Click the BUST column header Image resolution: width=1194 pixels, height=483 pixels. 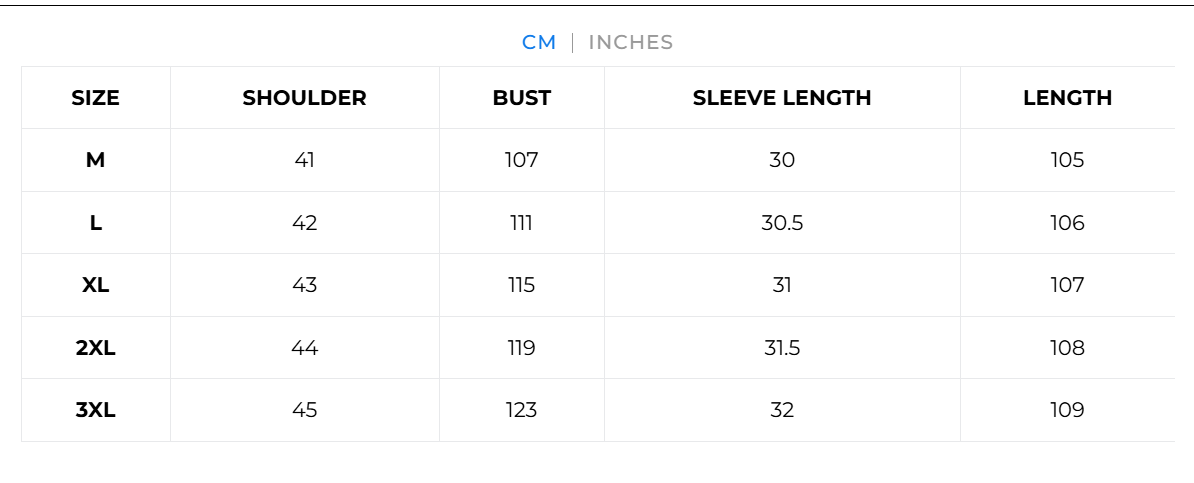coord(521,98)
